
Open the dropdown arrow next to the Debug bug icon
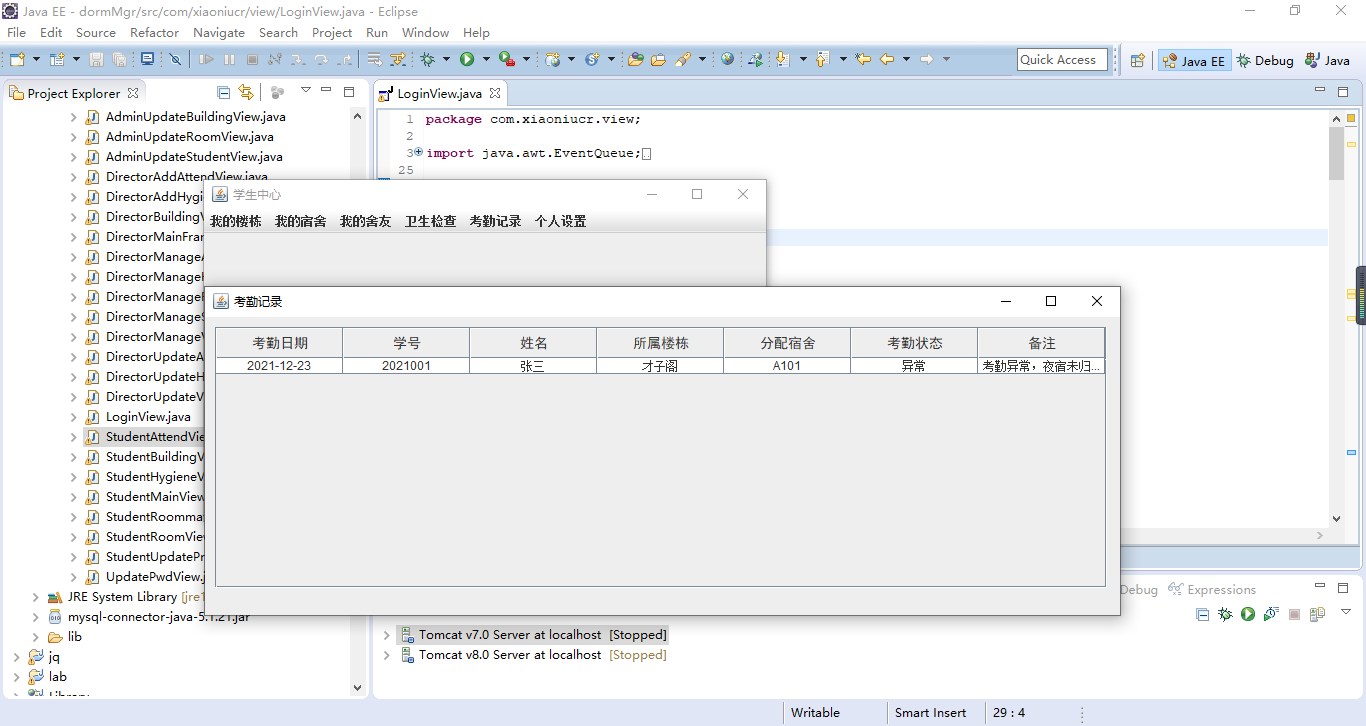pyautogui.click(x=446, y=60)
